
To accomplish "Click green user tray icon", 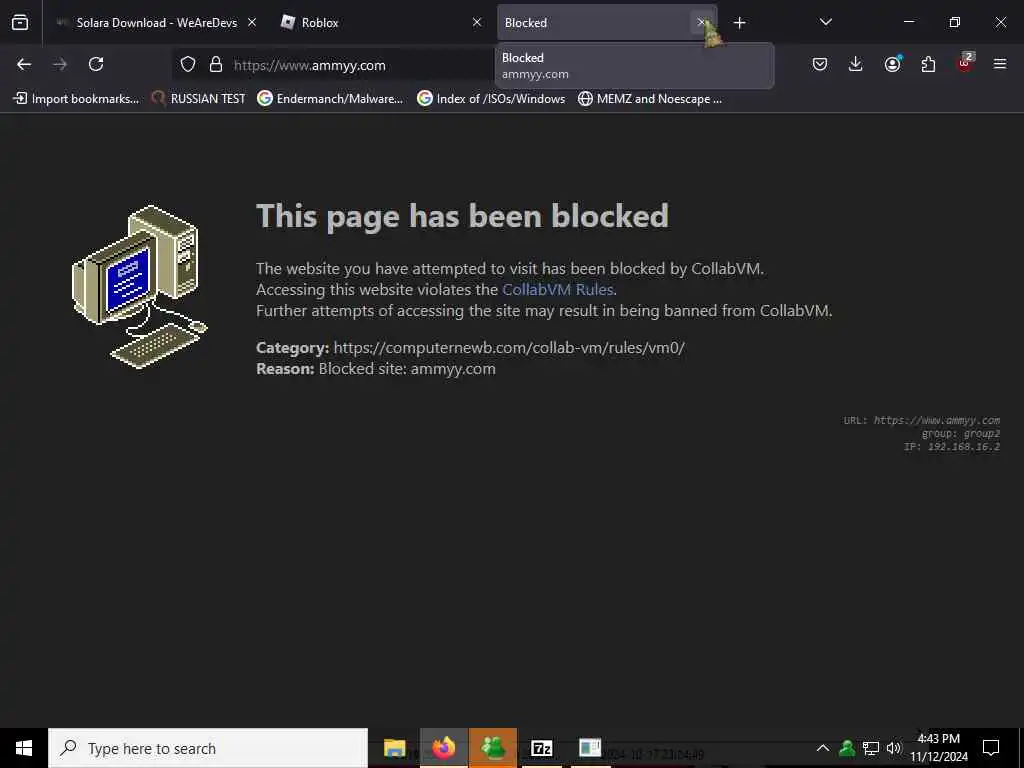I will pyautogui.click(x=847, y=748).
